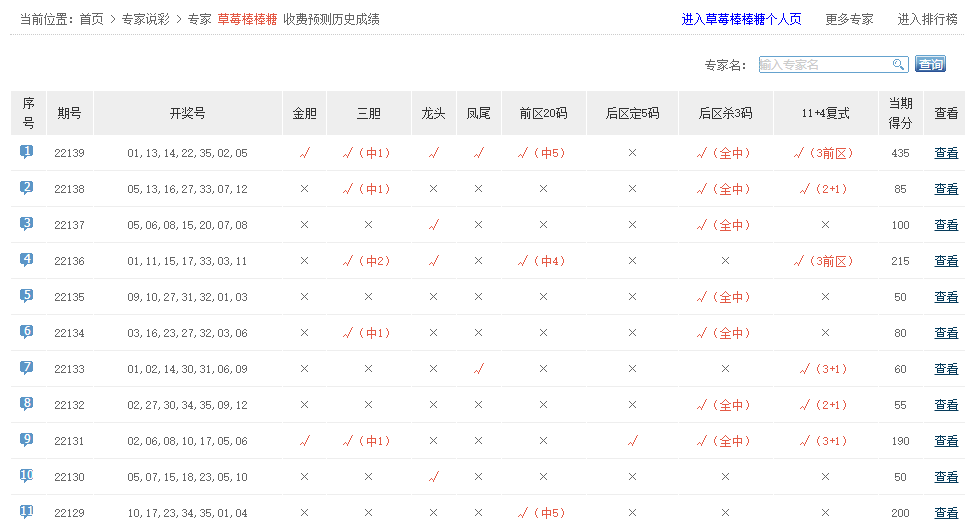Viewport: 965px width, 521px height.
Task: Click the magnifier icon in expert search box
Action: pyautogui.click(x=898, y=65)
